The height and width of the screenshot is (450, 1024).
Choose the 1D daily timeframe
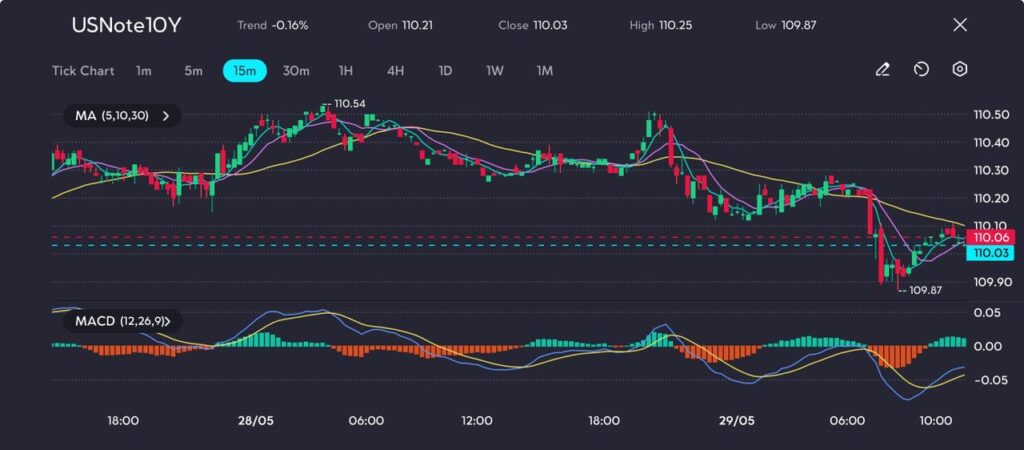445,71
